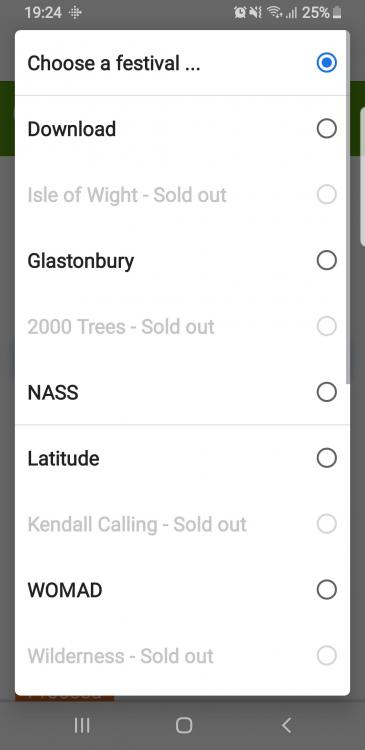Tap the icon beside the 19:24 clock

point(76,13)
